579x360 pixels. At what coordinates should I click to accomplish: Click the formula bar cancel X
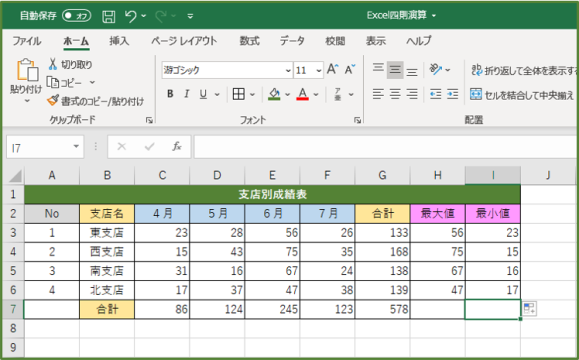coord(121,147)
